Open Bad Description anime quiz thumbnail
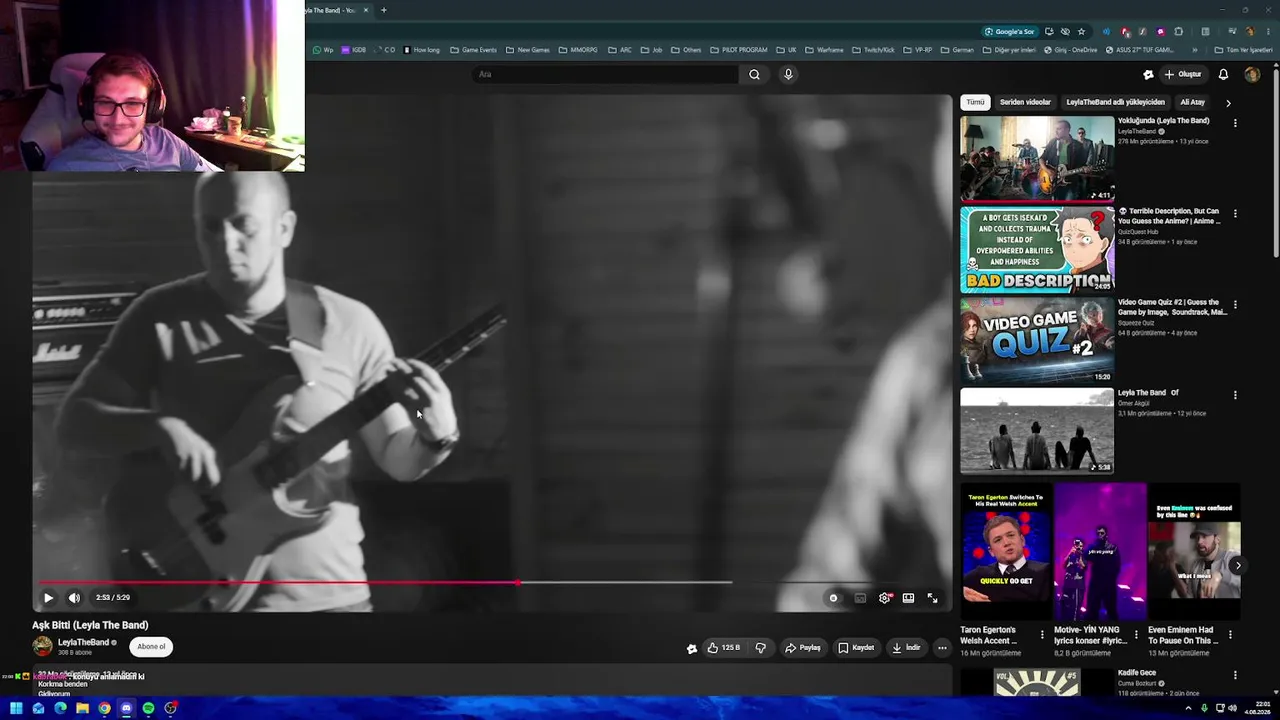1280x720 pixels. point(1037,250)
